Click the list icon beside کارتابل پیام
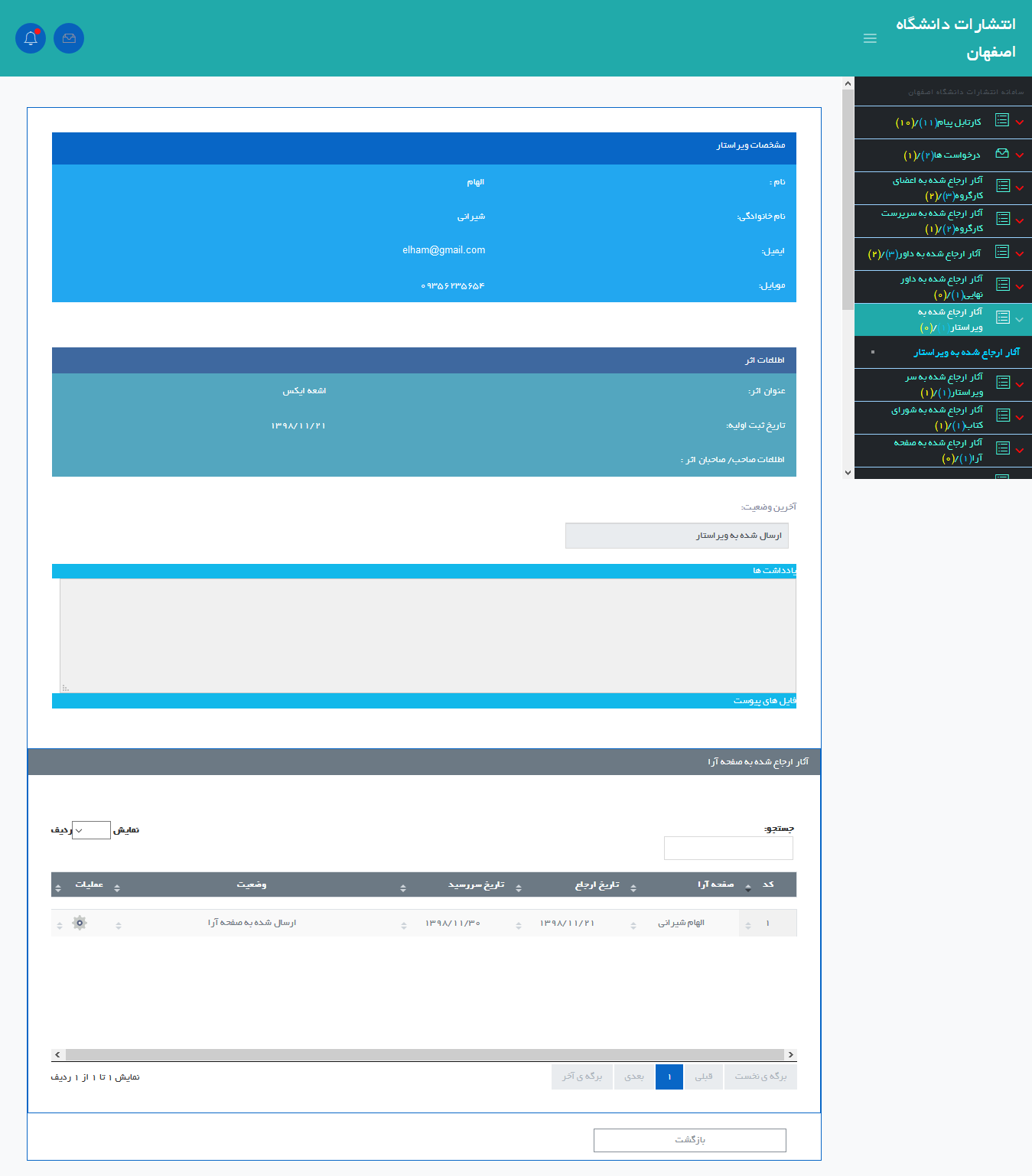This screenshot has height=1176, width=1032. (1002, 120)
